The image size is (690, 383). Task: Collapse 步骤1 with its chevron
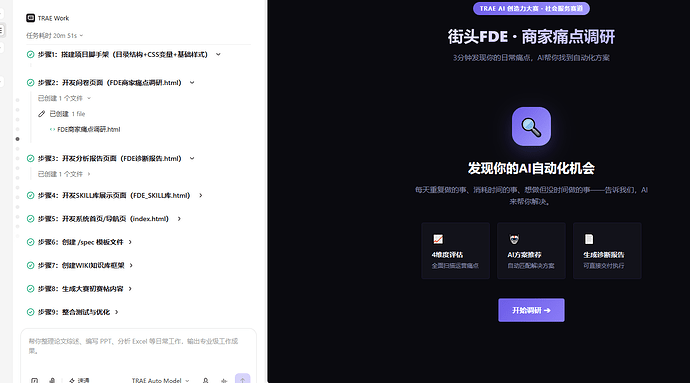218,55
